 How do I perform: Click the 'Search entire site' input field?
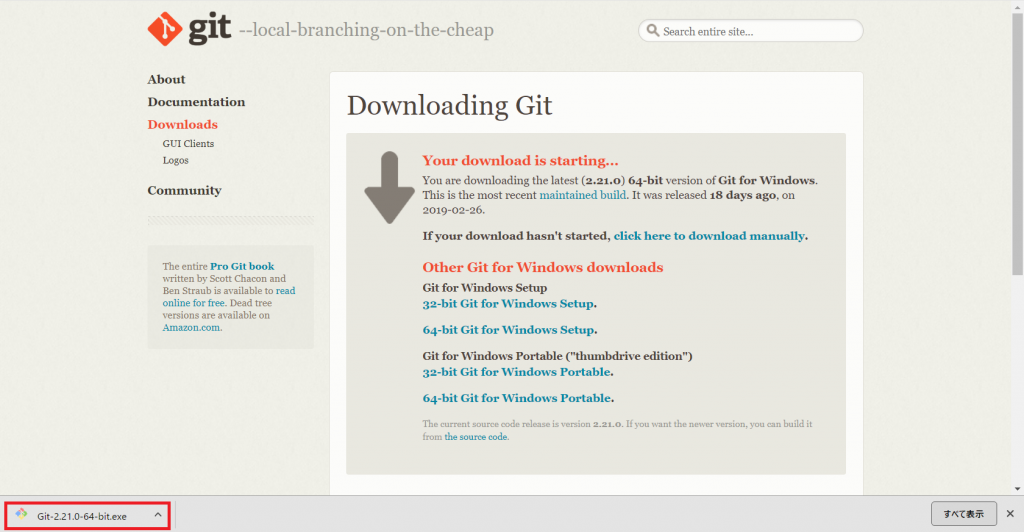(751, 31)
